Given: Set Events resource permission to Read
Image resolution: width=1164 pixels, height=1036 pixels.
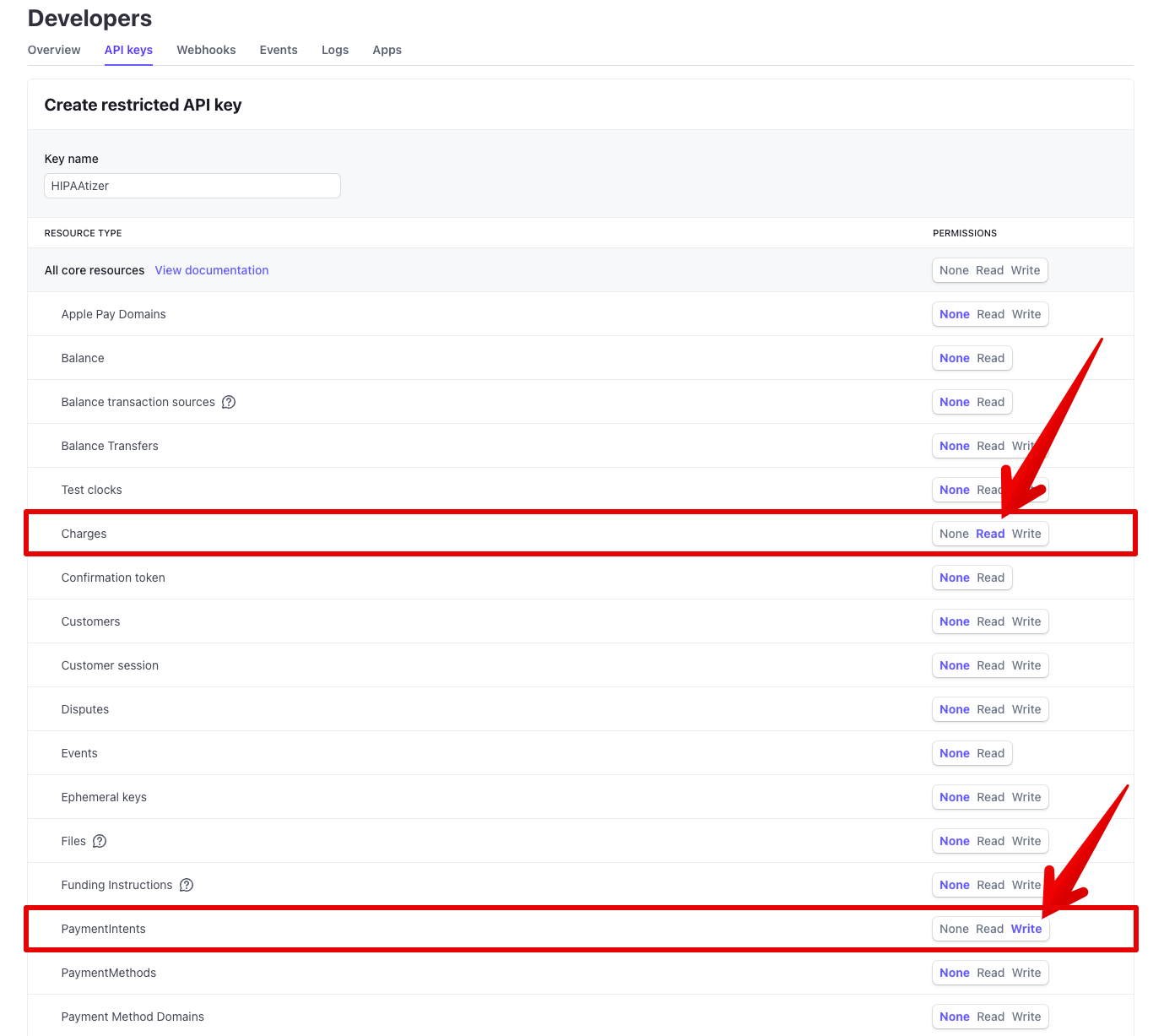Looking at the screenshot, I should point(990,753).
